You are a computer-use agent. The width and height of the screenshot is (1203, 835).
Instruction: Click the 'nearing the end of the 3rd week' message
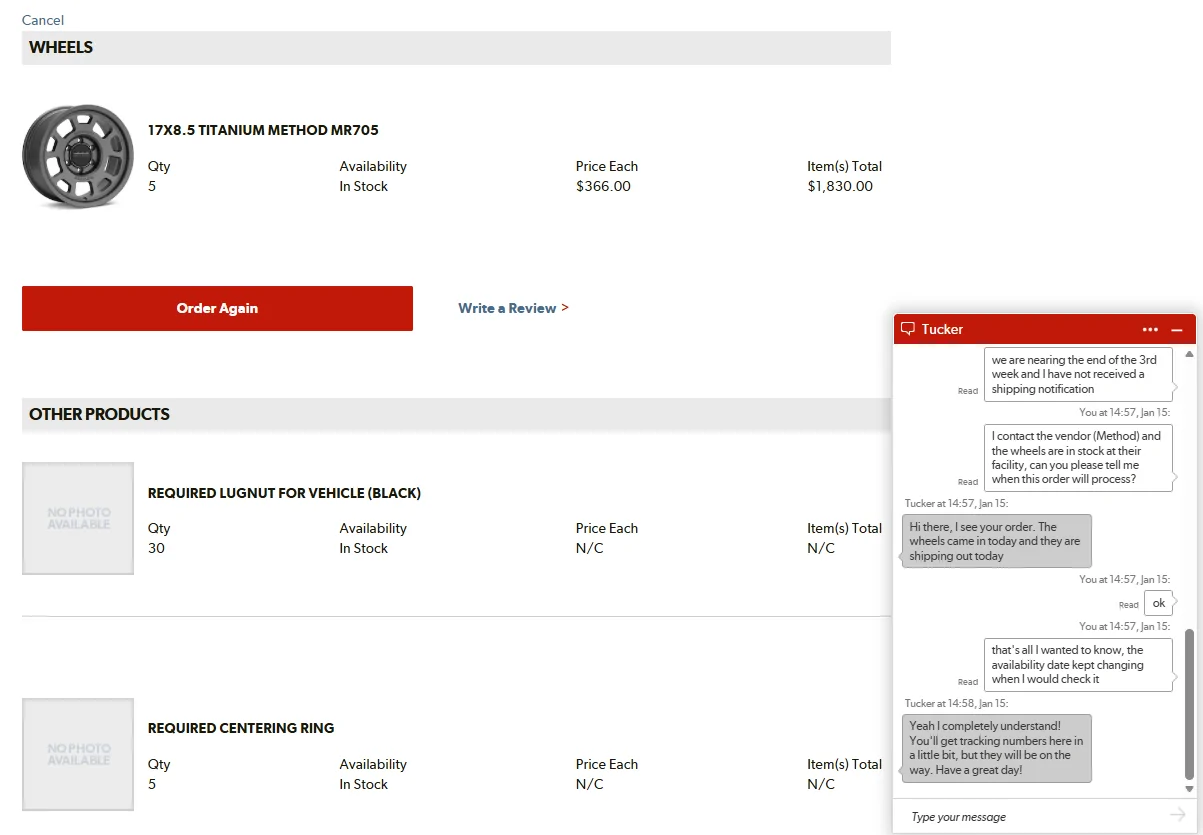coord(1078,374)
